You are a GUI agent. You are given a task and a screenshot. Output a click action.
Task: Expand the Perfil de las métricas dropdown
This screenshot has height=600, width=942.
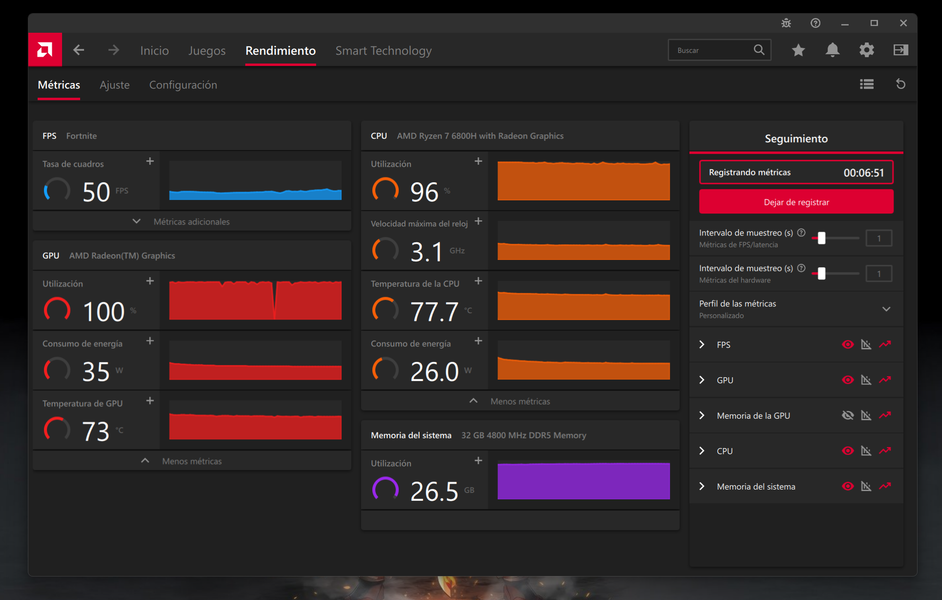(886, 309)
